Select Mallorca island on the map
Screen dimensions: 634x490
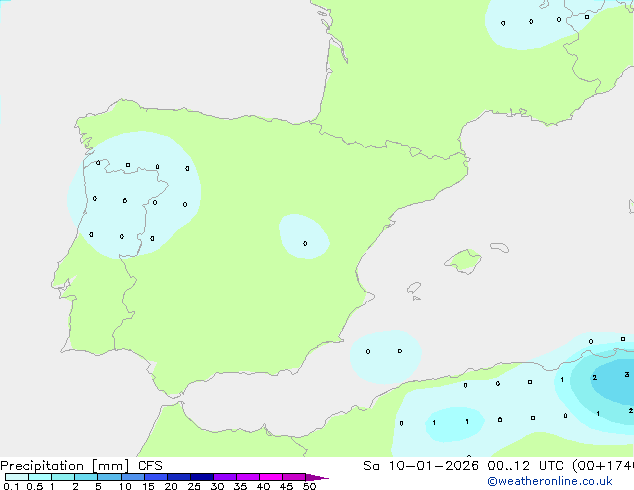463,261
